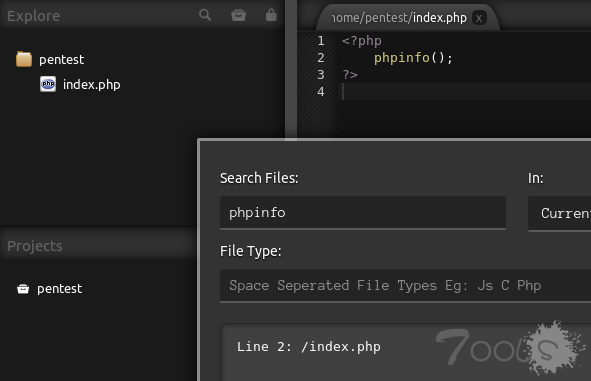The height and width of the screenshot is (381, 591).
Task: Click line number 2 in editor gutter
Action: (x=321, y=58)
